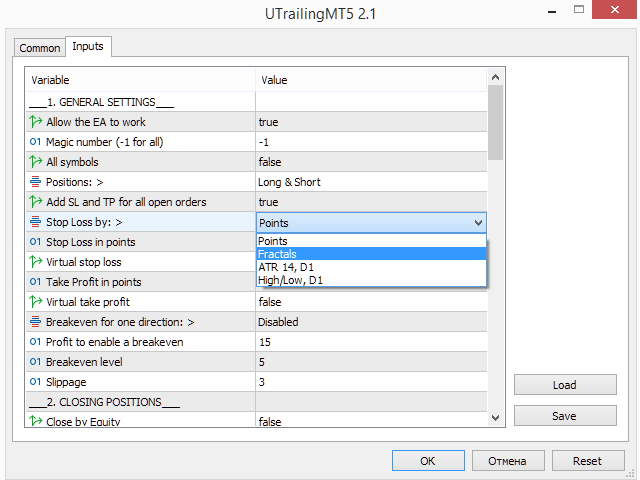Image resolution: width=640 pixels, height=480 pixels.
Task: Edit the Profit to enable a breakeven value 15
Action: (x=371, y=342)
